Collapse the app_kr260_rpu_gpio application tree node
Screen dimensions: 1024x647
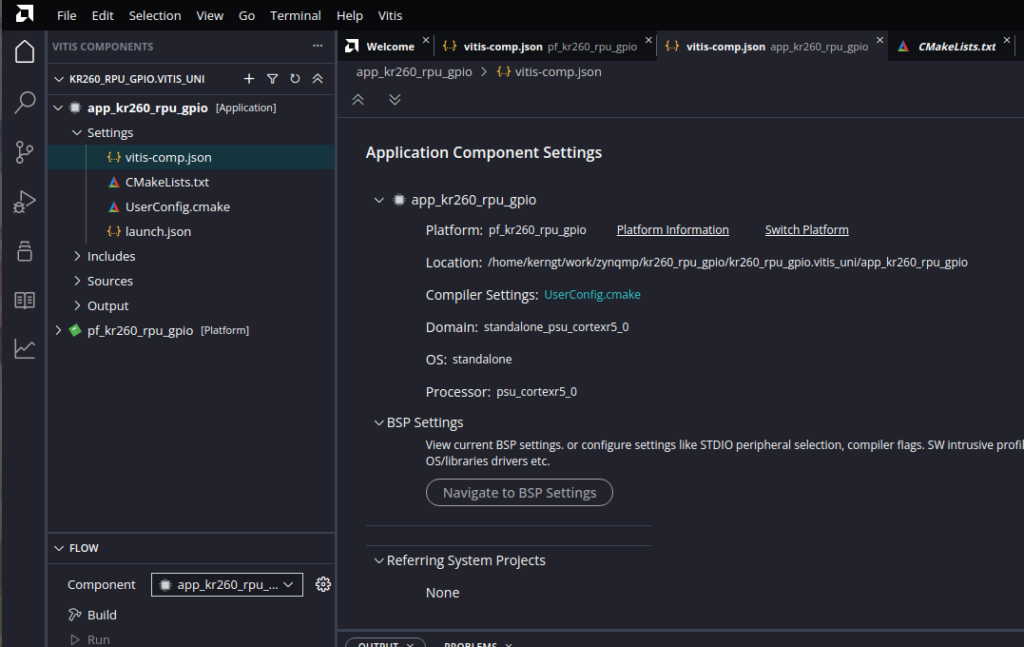[58, 108]
